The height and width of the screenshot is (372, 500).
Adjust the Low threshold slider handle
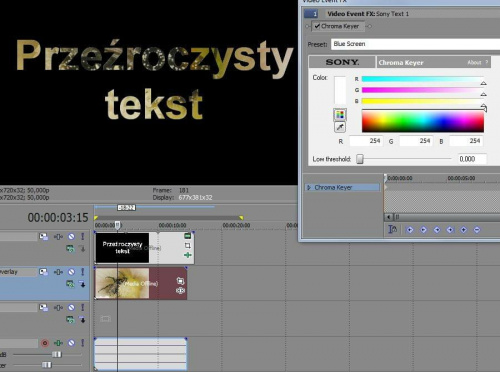click(360, 159)
